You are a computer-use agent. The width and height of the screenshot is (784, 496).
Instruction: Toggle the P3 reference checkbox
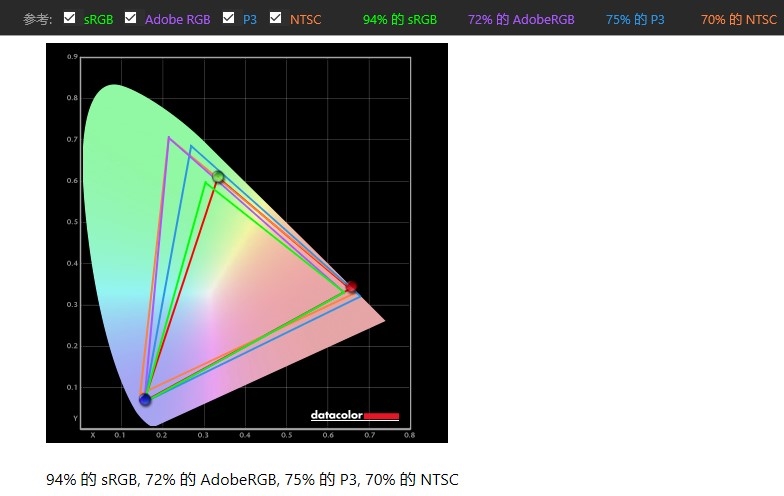pos(228,18)
